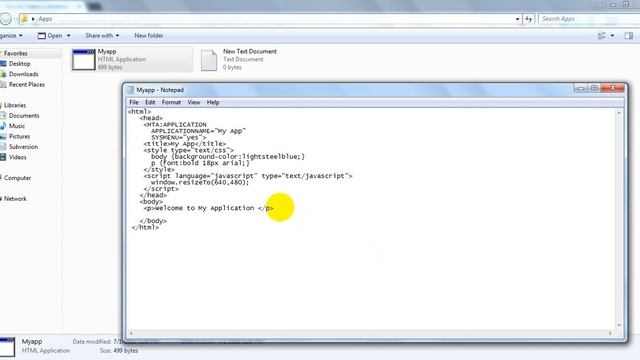Minimize the Myapp Notepad window
Image resolution: width=640 pixels, height=360 pixels.
(x=581, y=88)
